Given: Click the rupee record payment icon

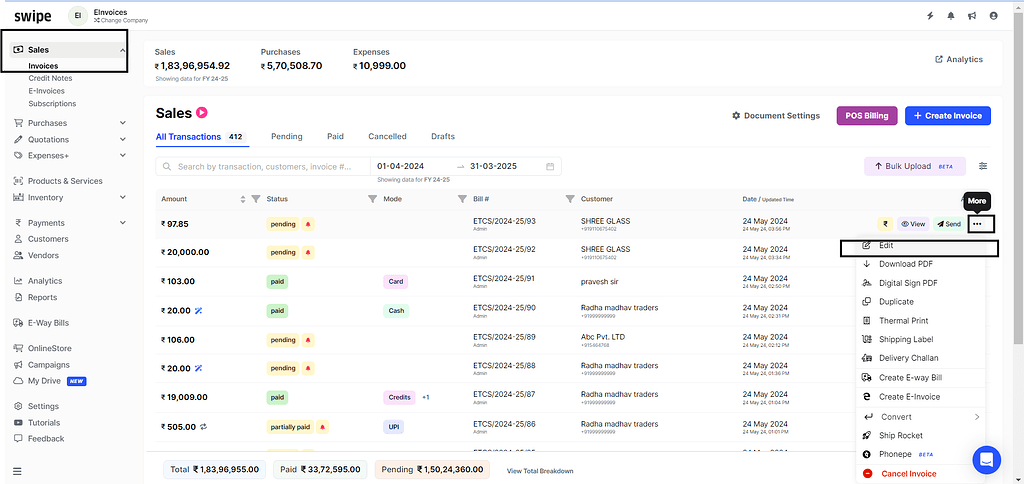Looking at the screenshot, I should pos(885,224).
